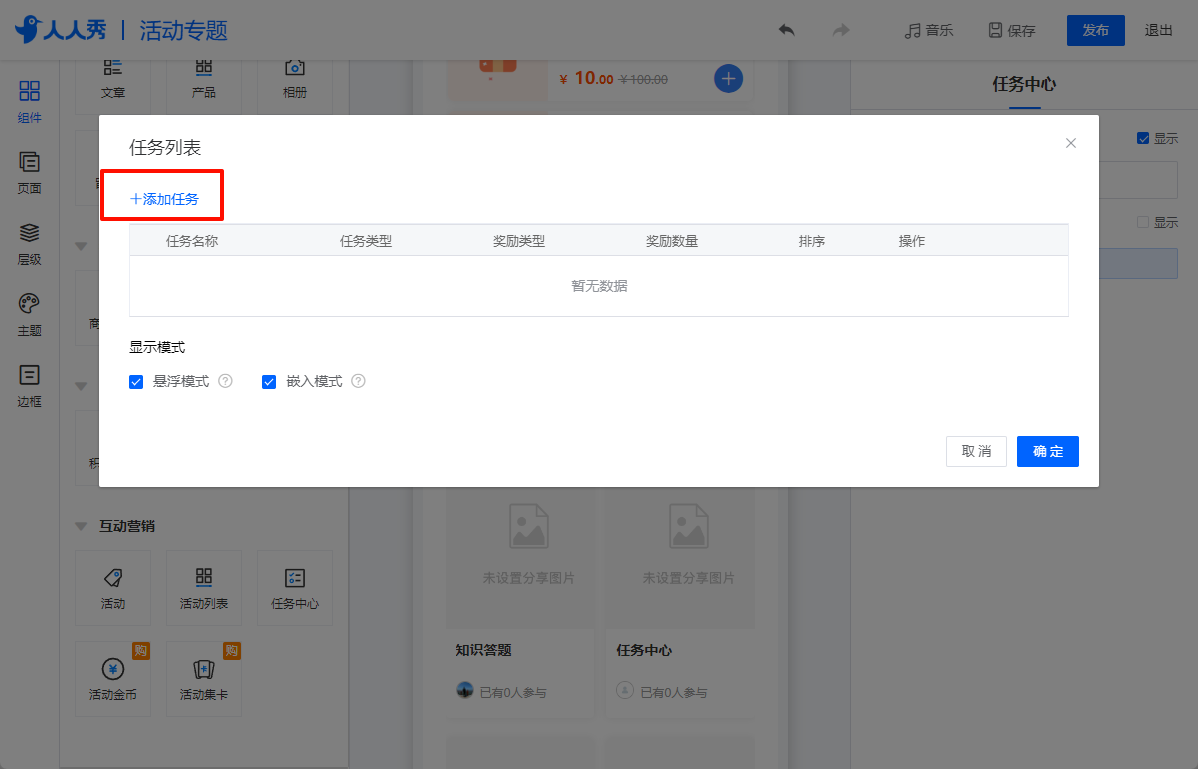Open the 组件 components sidebar panel

29,102
